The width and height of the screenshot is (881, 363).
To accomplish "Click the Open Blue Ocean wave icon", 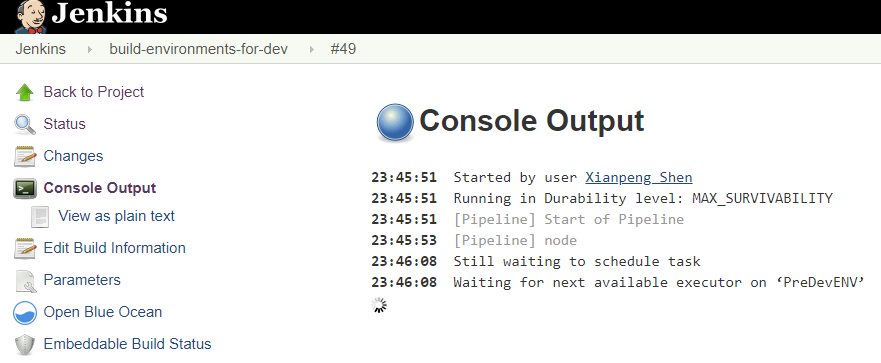I will pos(25,312).
